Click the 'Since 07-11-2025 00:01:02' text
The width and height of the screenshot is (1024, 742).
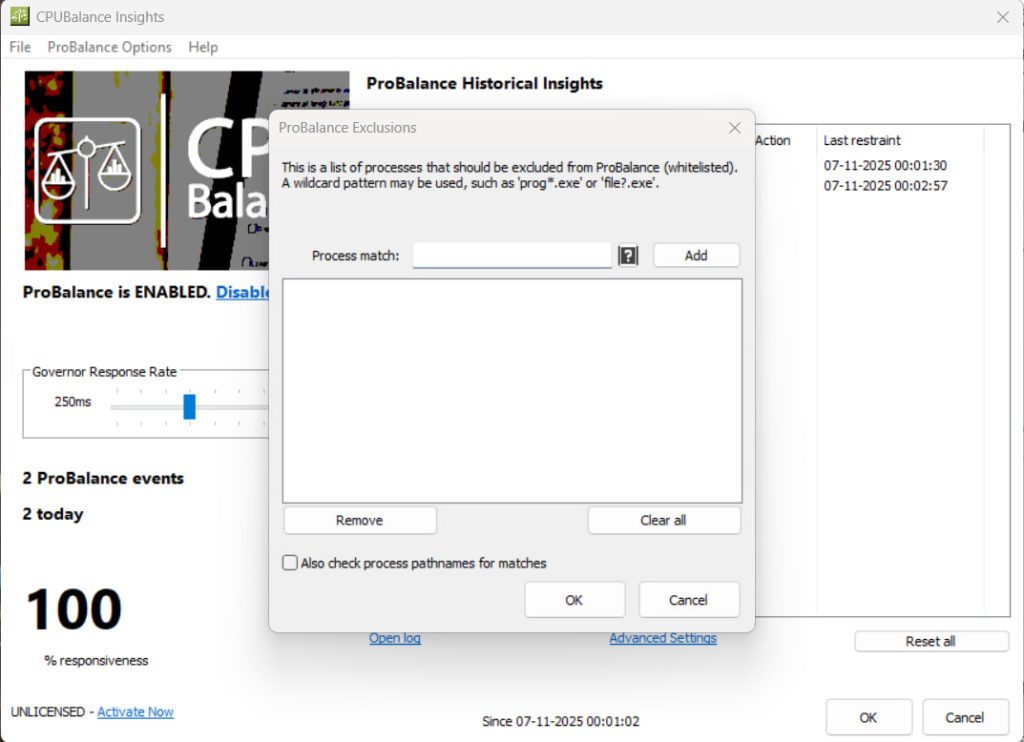[561, 721]
